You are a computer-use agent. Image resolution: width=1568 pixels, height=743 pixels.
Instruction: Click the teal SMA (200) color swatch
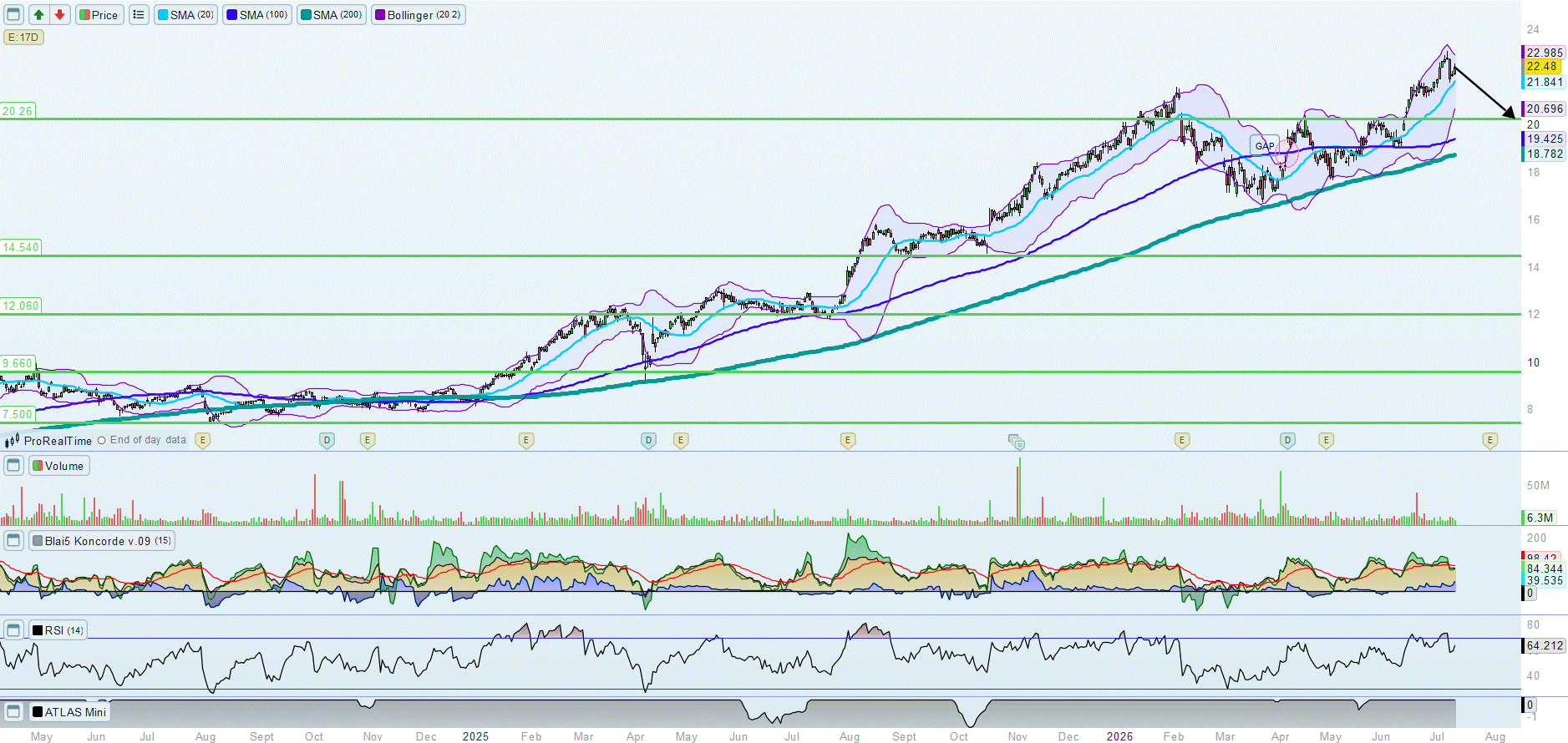point(307,14)
